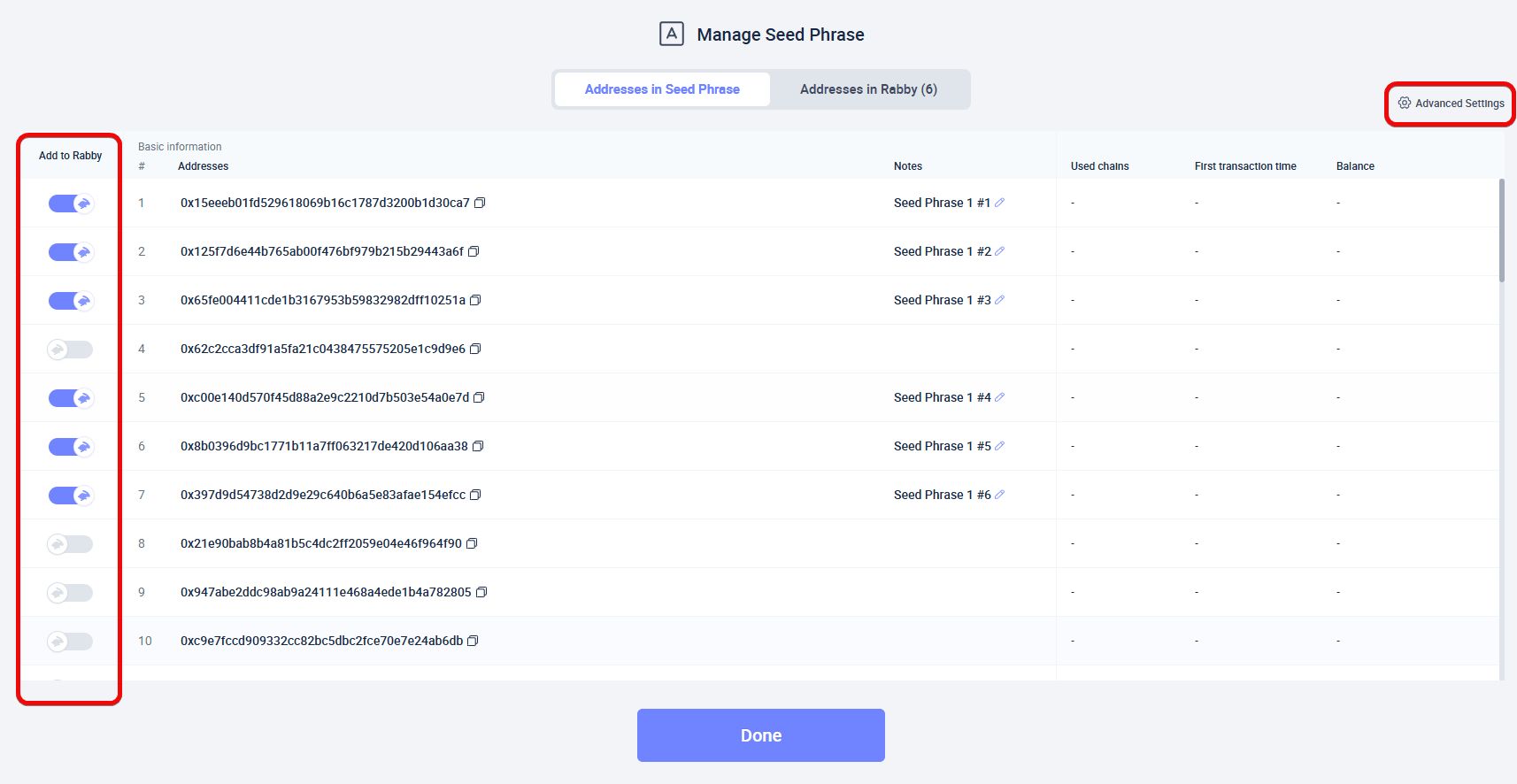Screen dimensions: 1517x784
Task: Enable address row 4 in Rabby
Action: [70, 350]
